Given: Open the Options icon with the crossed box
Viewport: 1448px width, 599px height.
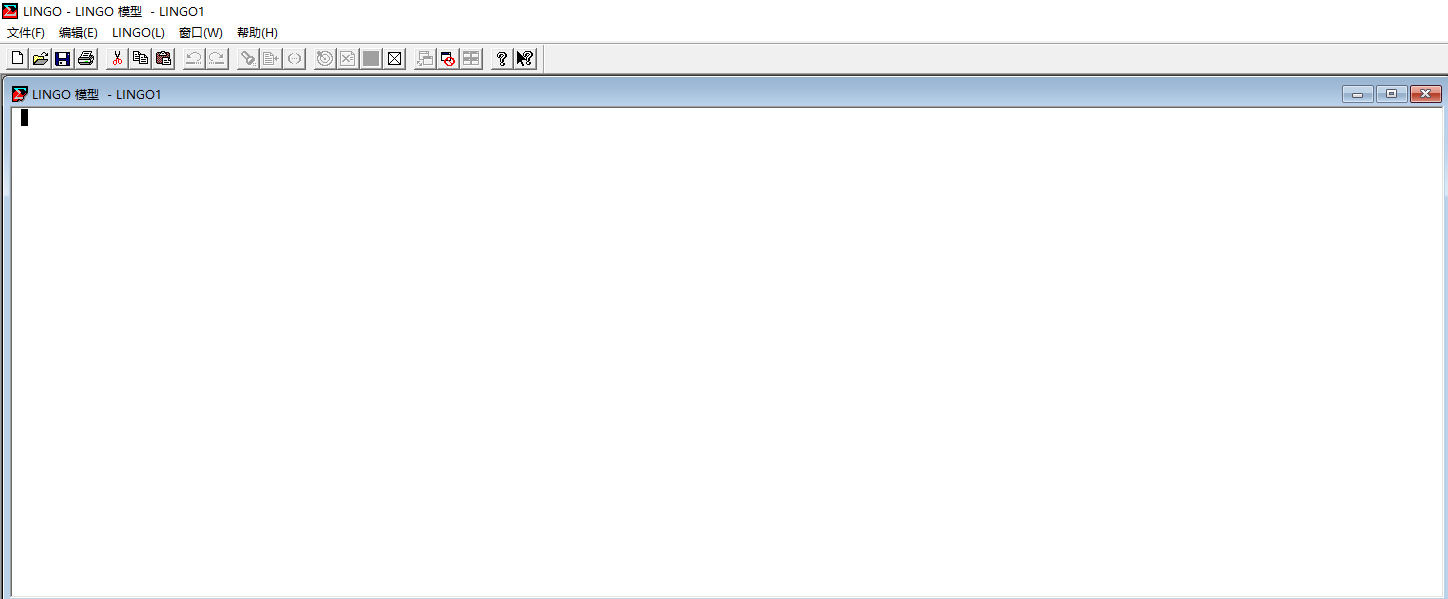Looking at the screenshot, I should tap(395, 59).
